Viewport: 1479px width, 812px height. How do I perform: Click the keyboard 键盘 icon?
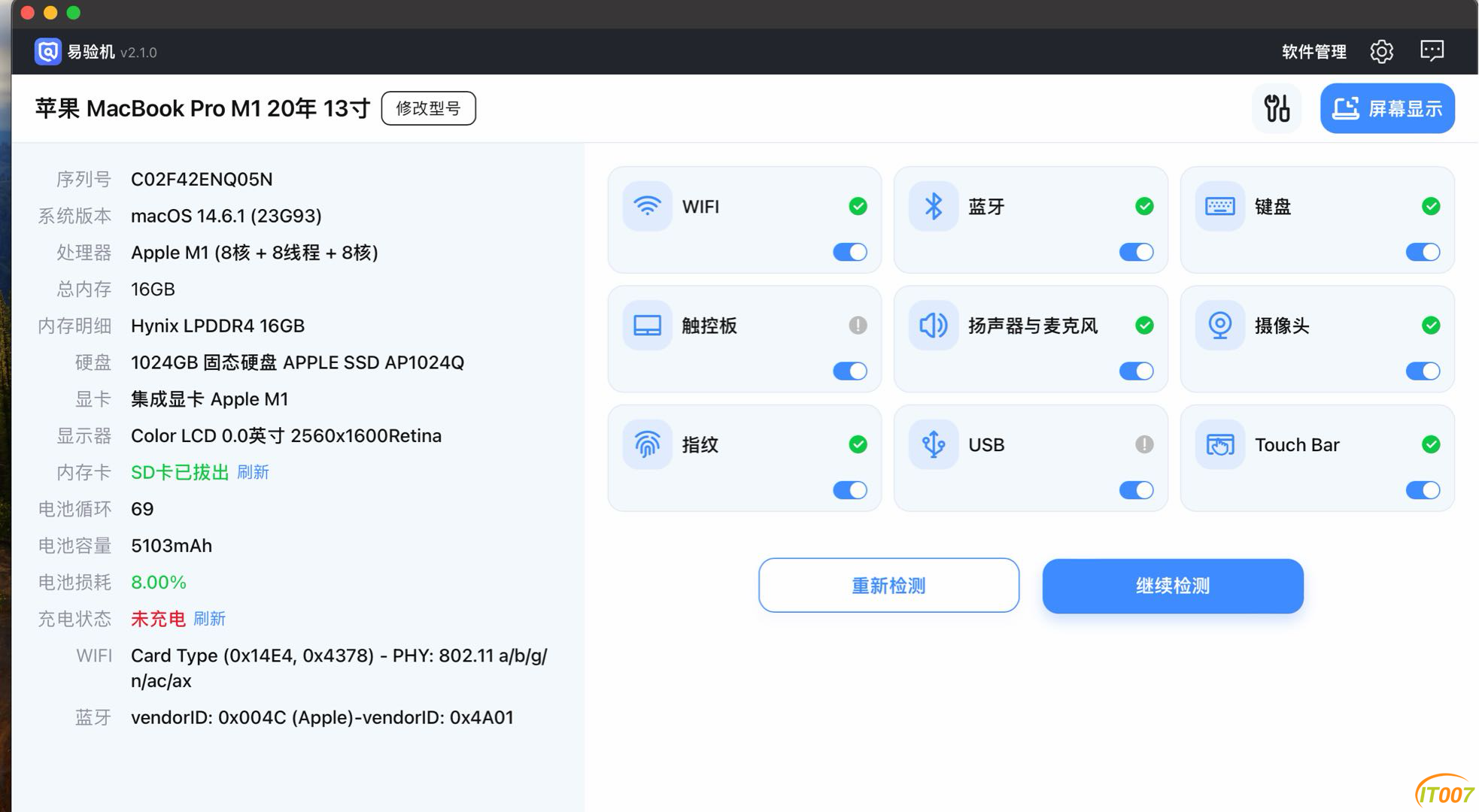[1219, 206]
